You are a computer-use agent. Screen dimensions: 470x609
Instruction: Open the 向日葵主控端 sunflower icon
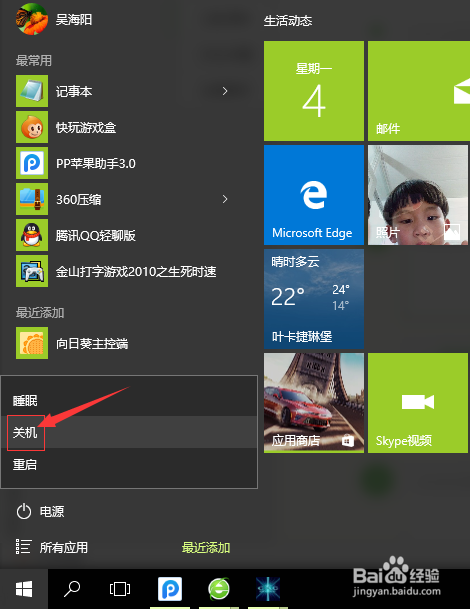pos(32,343)
